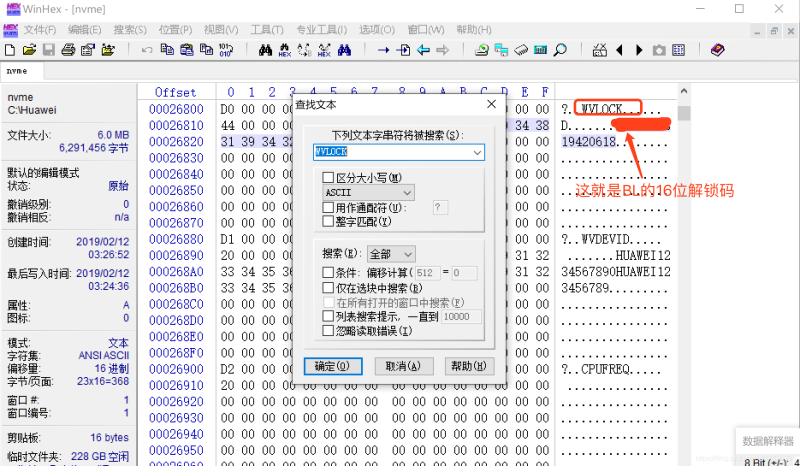Image resolution: width=800 pixels, height=466 pixels.
Task: Click the 数据解释器 panel
Action: (768, 442)
